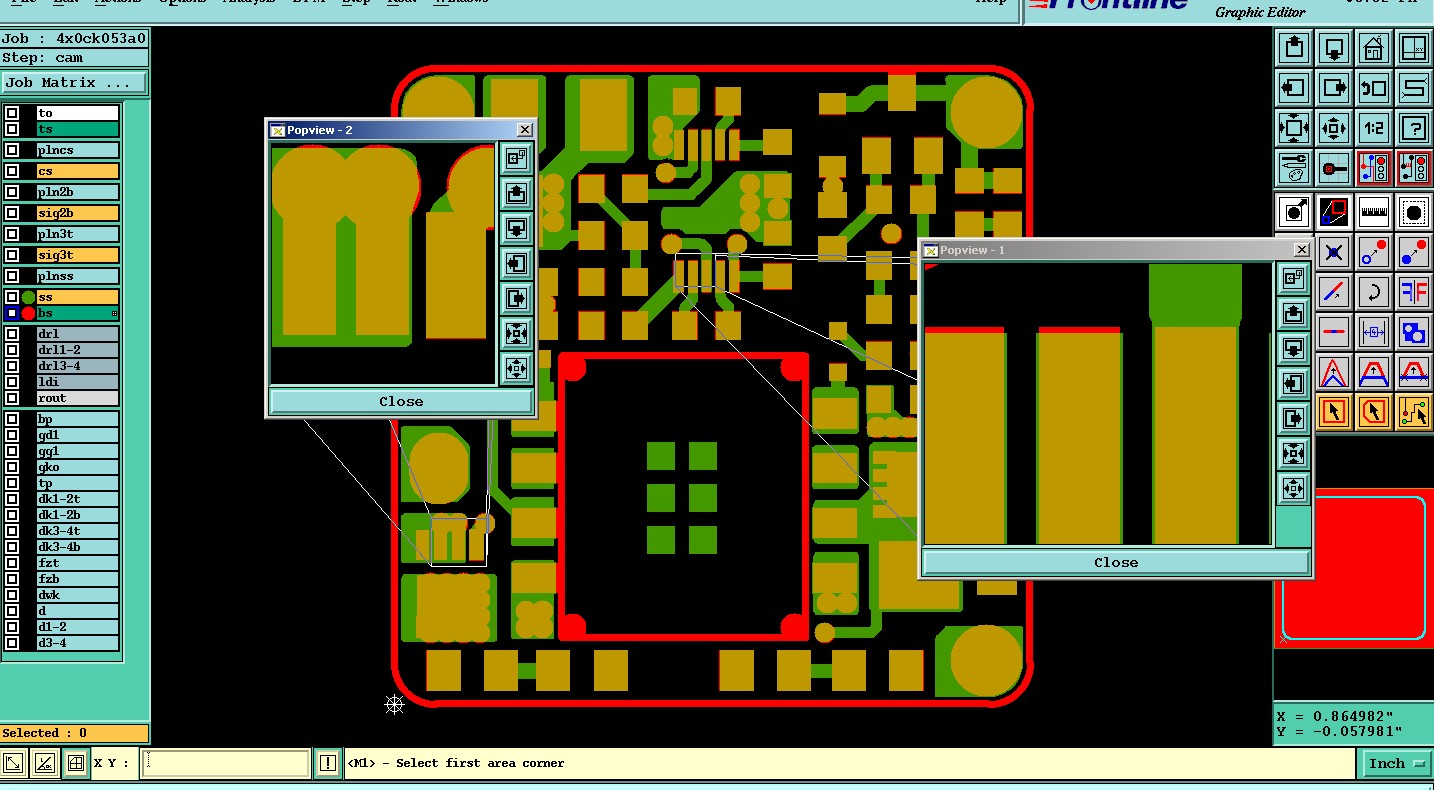The image size is (1434, 790).
Task: Toggle the checkbox for layer cs
Action: pyautogui.click(x=12, y=171)
